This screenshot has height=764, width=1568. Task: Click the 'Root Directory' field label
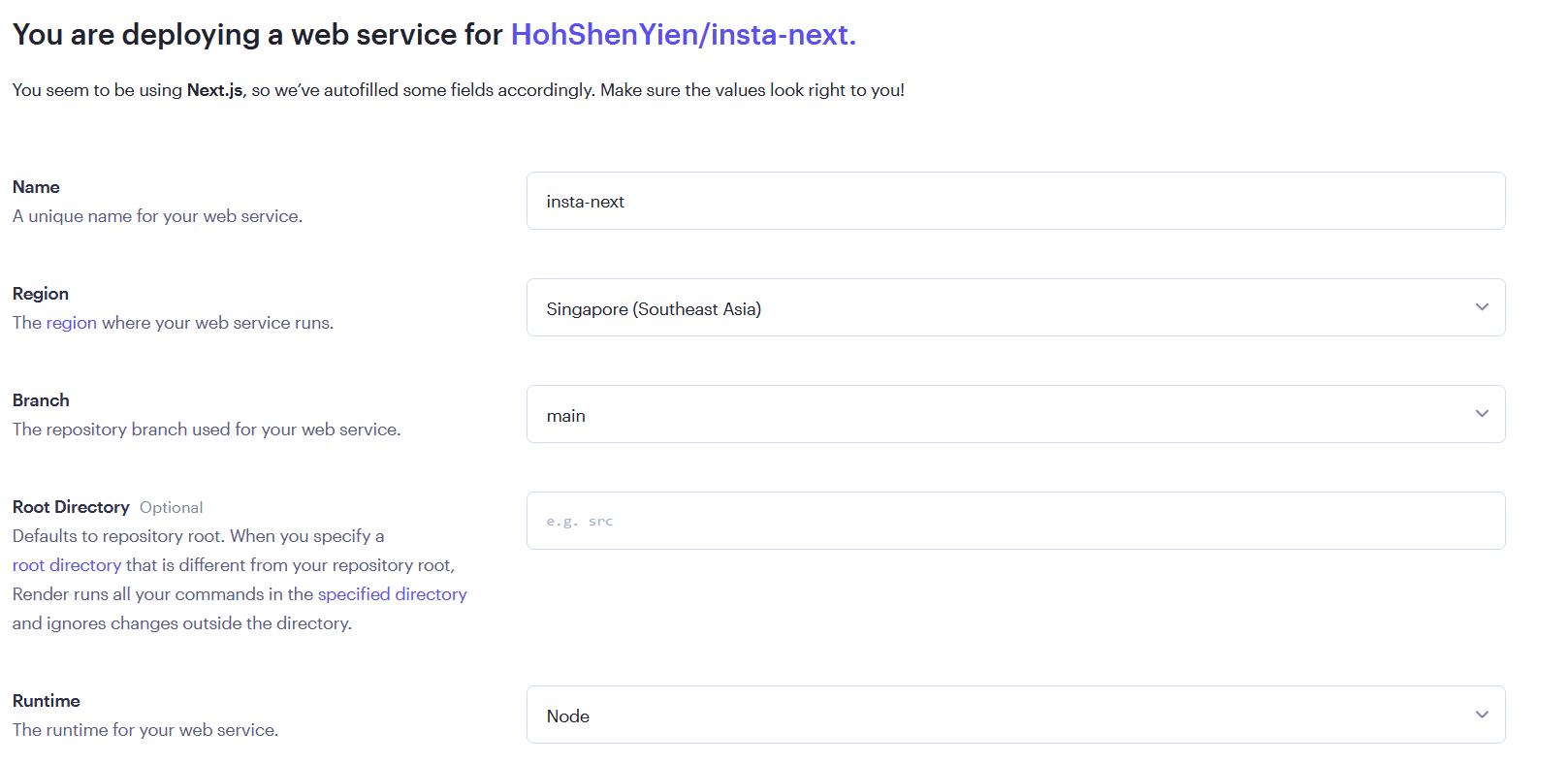pyautogui.click(x=71, y=507)
